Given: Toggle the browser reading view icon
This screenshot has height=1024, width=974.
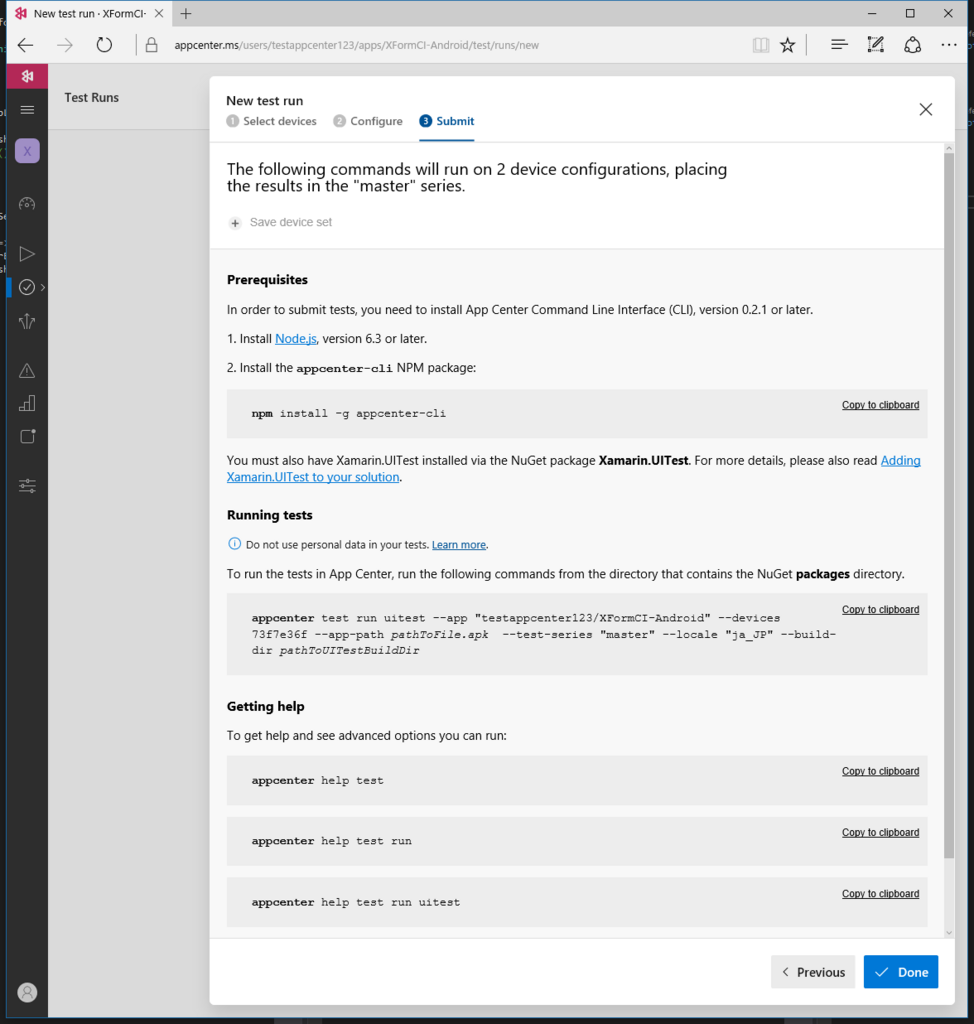Looking at the screenshot, I should [760, 45].
